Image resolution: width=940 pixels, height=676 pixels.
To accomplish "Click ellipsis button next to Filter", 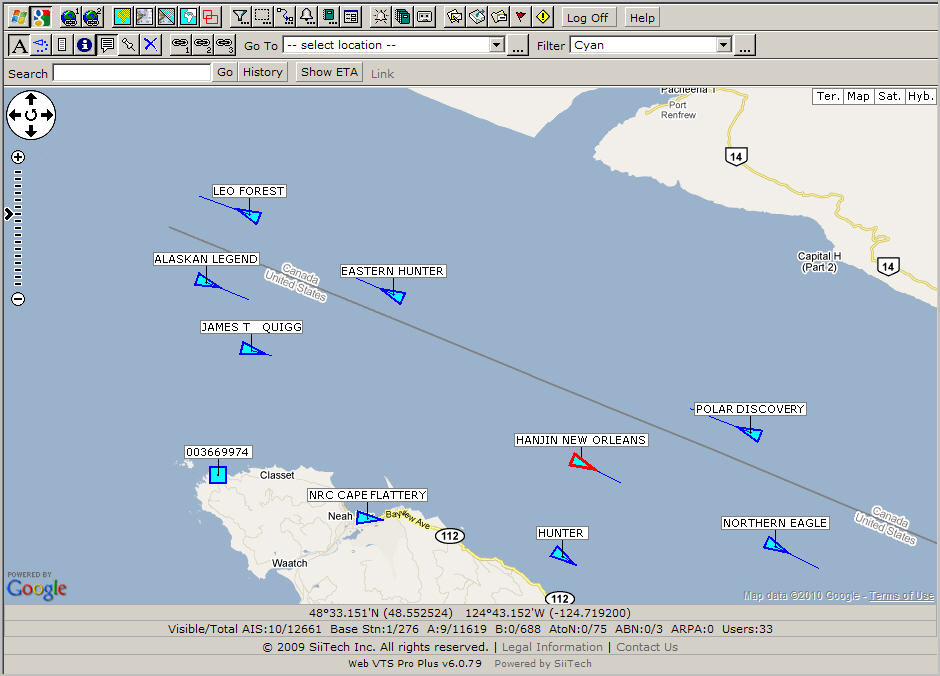I will point(745,45).
